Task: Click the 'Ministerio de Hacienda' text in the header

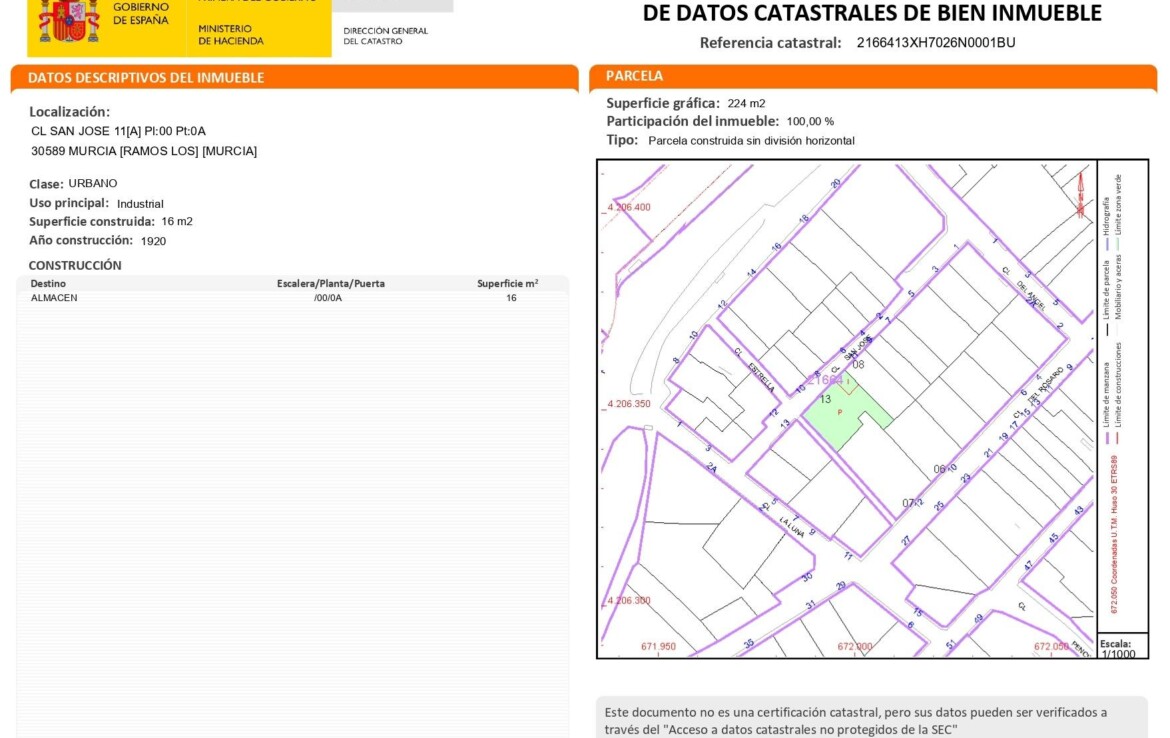Action: [231, 35]
